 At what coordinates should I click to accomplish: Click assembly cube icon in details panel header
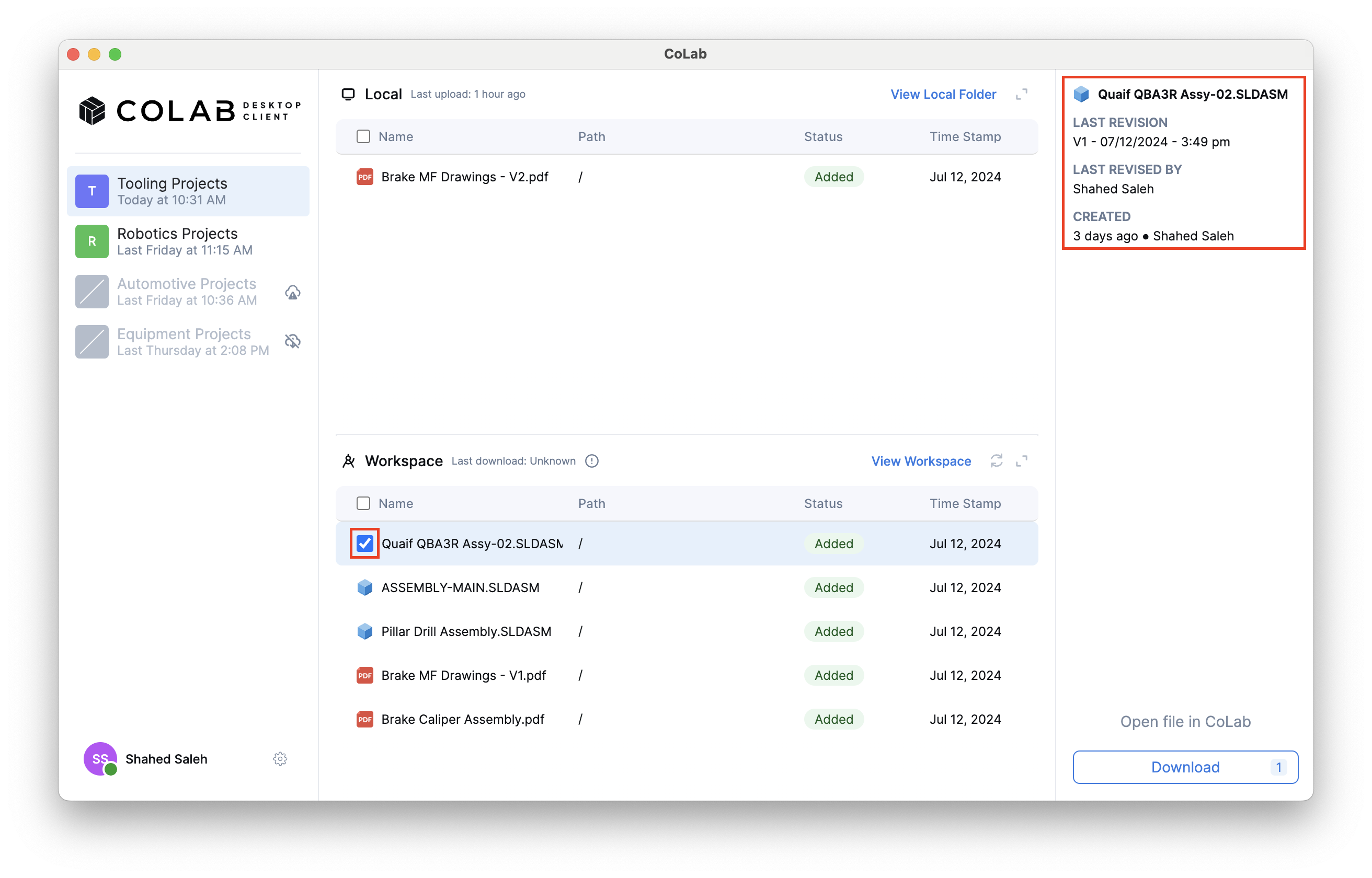coord(1081,94)
